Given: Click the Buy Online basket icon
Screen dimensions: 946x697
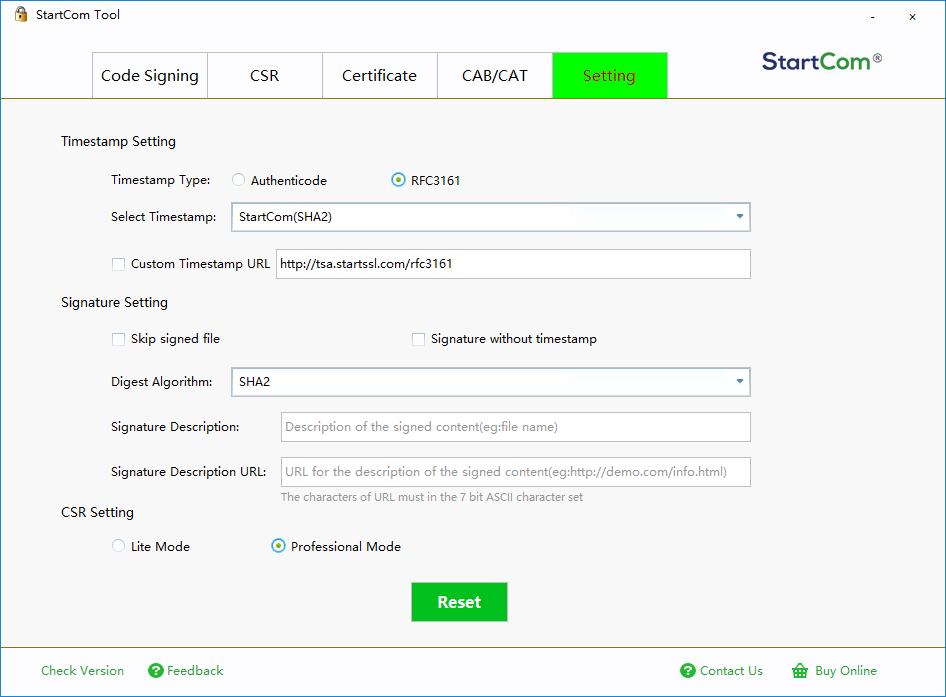Looking at the screenshot, I should (800, 670).
